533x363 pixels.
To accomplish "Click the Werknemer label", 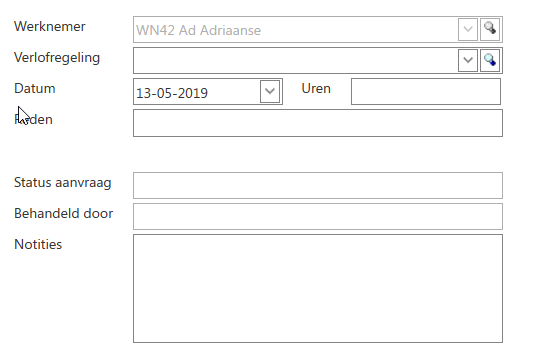I will click(50, 27).
